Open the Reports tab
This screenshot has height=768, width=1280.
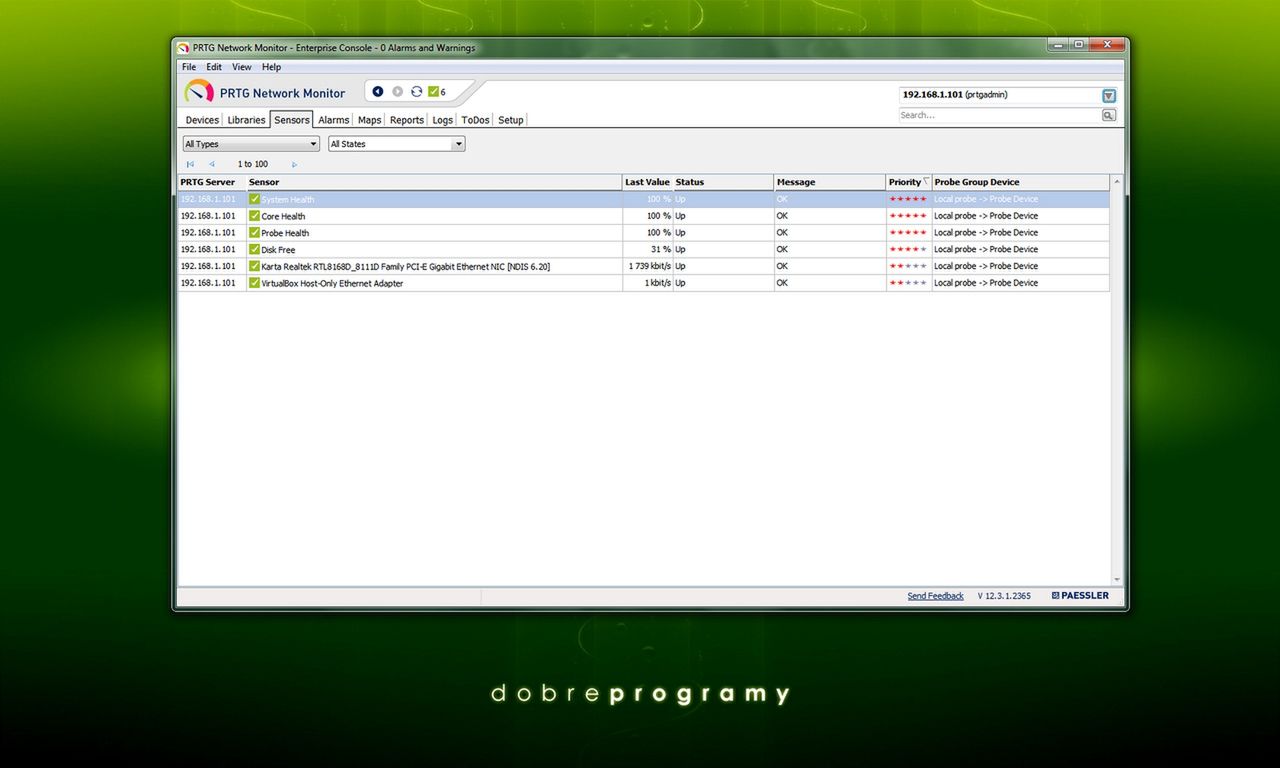(x=407, y=120)
